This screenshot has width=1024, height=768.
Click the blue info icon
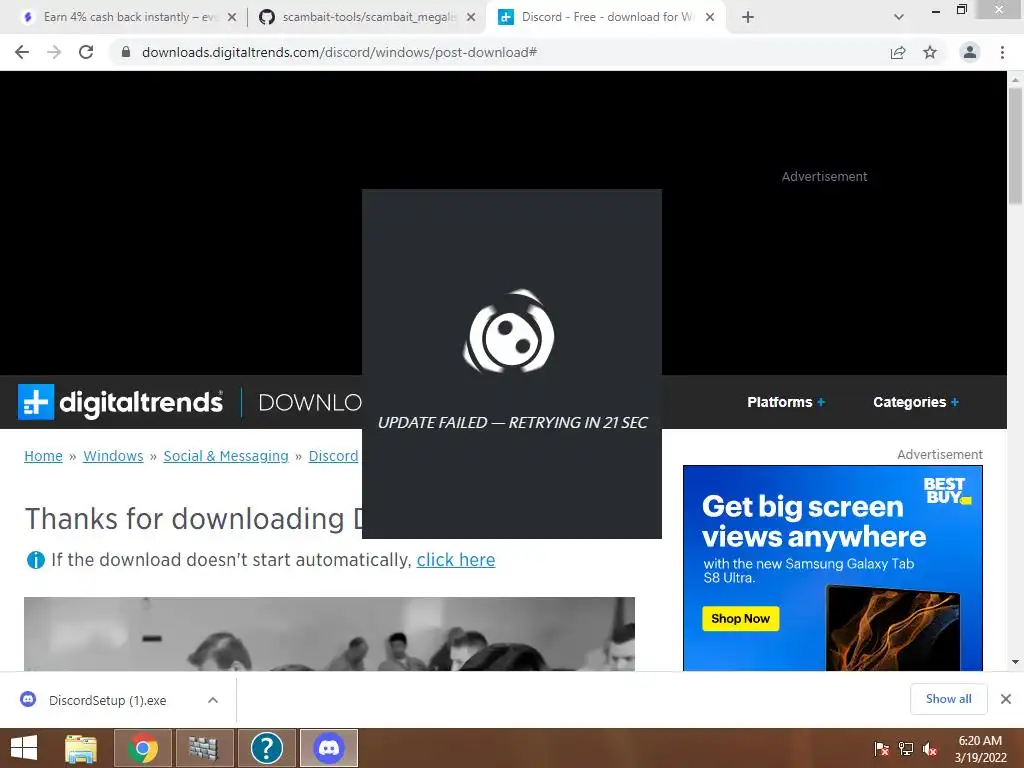(35, 560)
